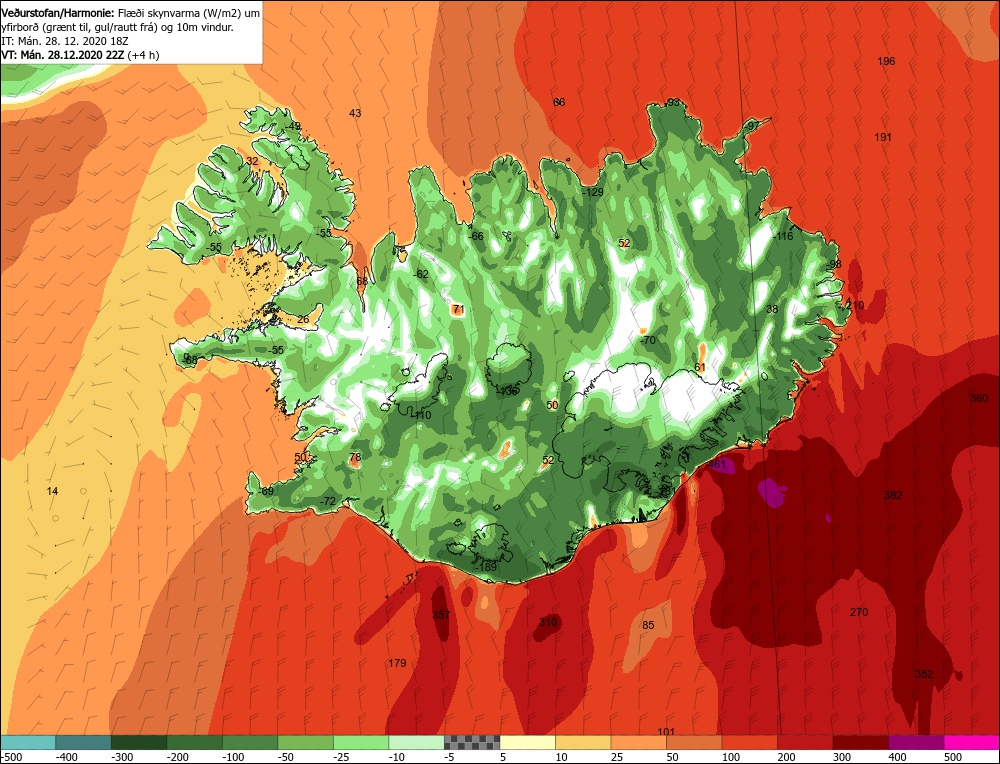Click the flux value 179 over the southern sea

click(397, 663)
